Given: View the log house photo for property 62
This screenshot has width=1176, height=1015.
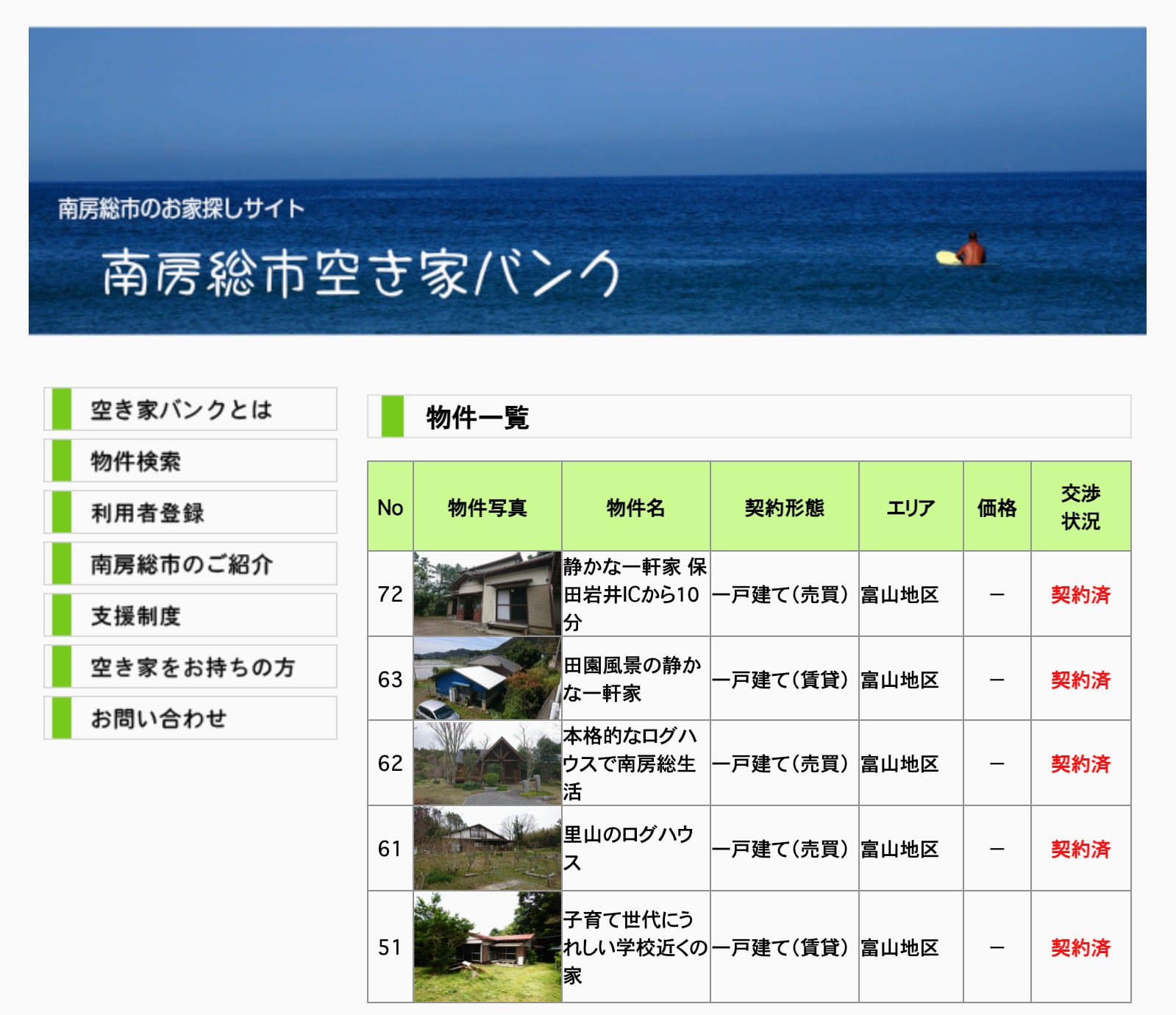Looking at the screenshot, I should [x=488, y=763].
